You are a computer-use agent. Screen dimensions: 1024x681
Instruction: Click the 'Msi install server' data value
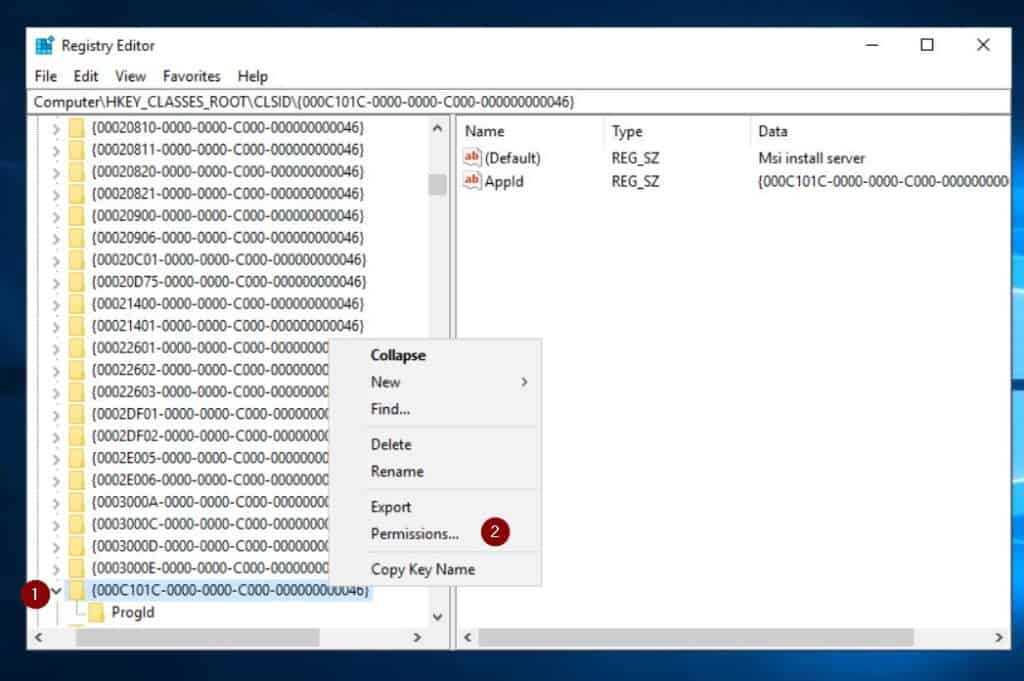811,158
